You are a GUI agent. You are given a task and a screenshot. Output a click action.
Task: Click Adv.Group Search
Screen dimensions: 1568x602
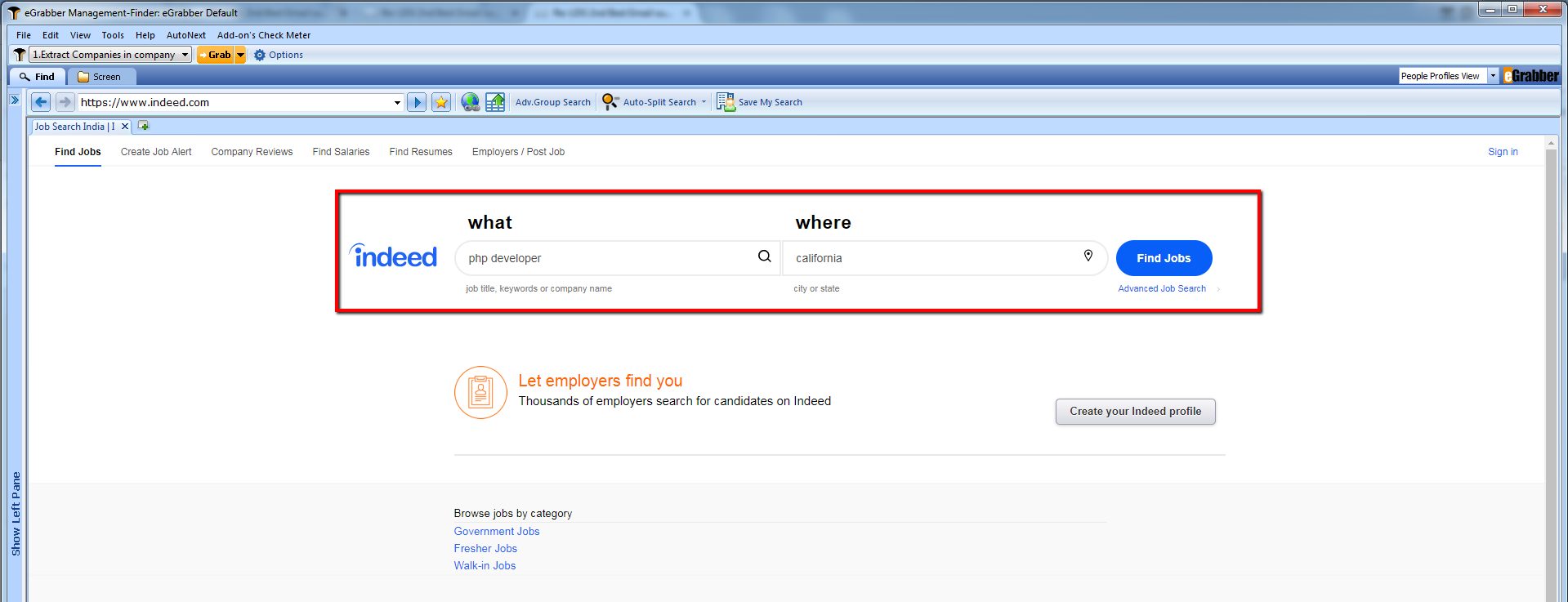552,102
